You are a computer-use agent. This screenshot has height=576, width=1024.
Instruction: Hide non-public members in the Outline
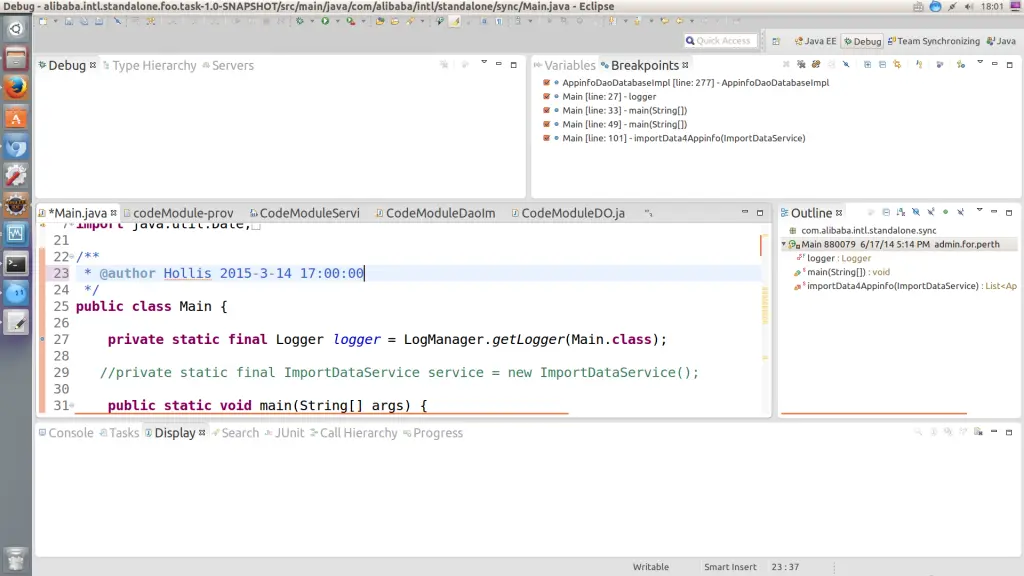tap(945, 212)
